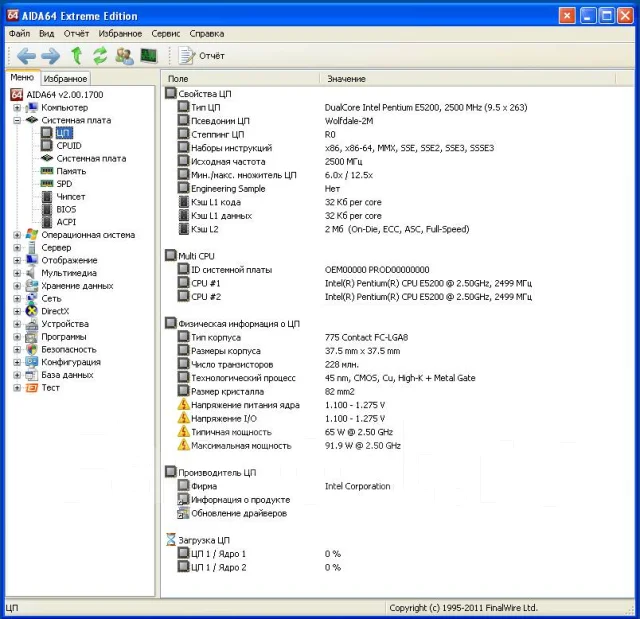Click warning icon beside Напряжение I/O
Image resolution: width=640 pixels, height=619 pixels.
point(183,418)
